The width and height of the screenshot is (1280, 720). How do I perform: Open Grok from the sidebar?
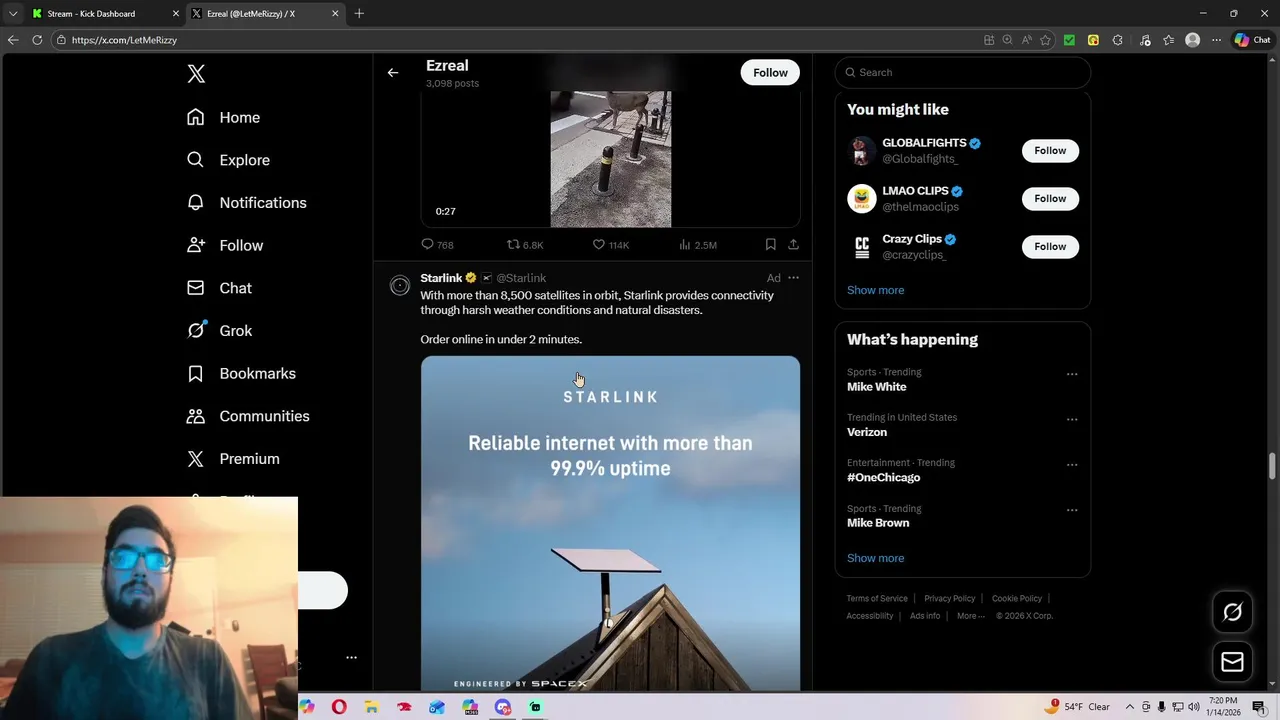(219, 331)
